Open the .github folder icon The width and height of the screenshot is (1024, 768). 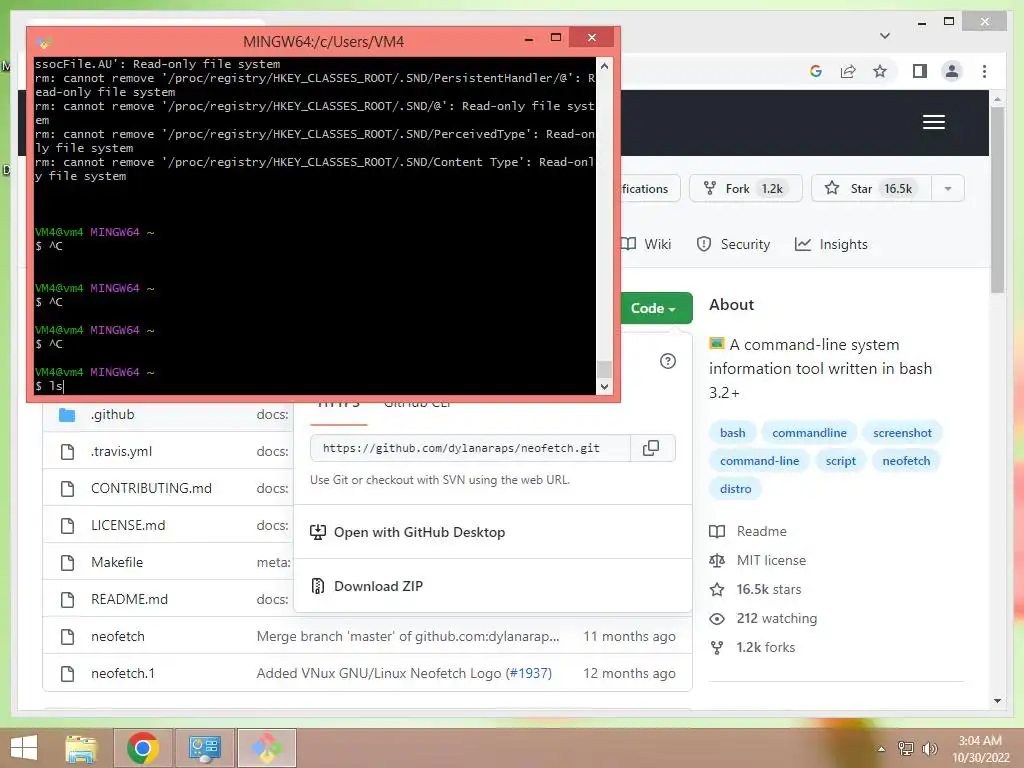click(x=67, y=415)
